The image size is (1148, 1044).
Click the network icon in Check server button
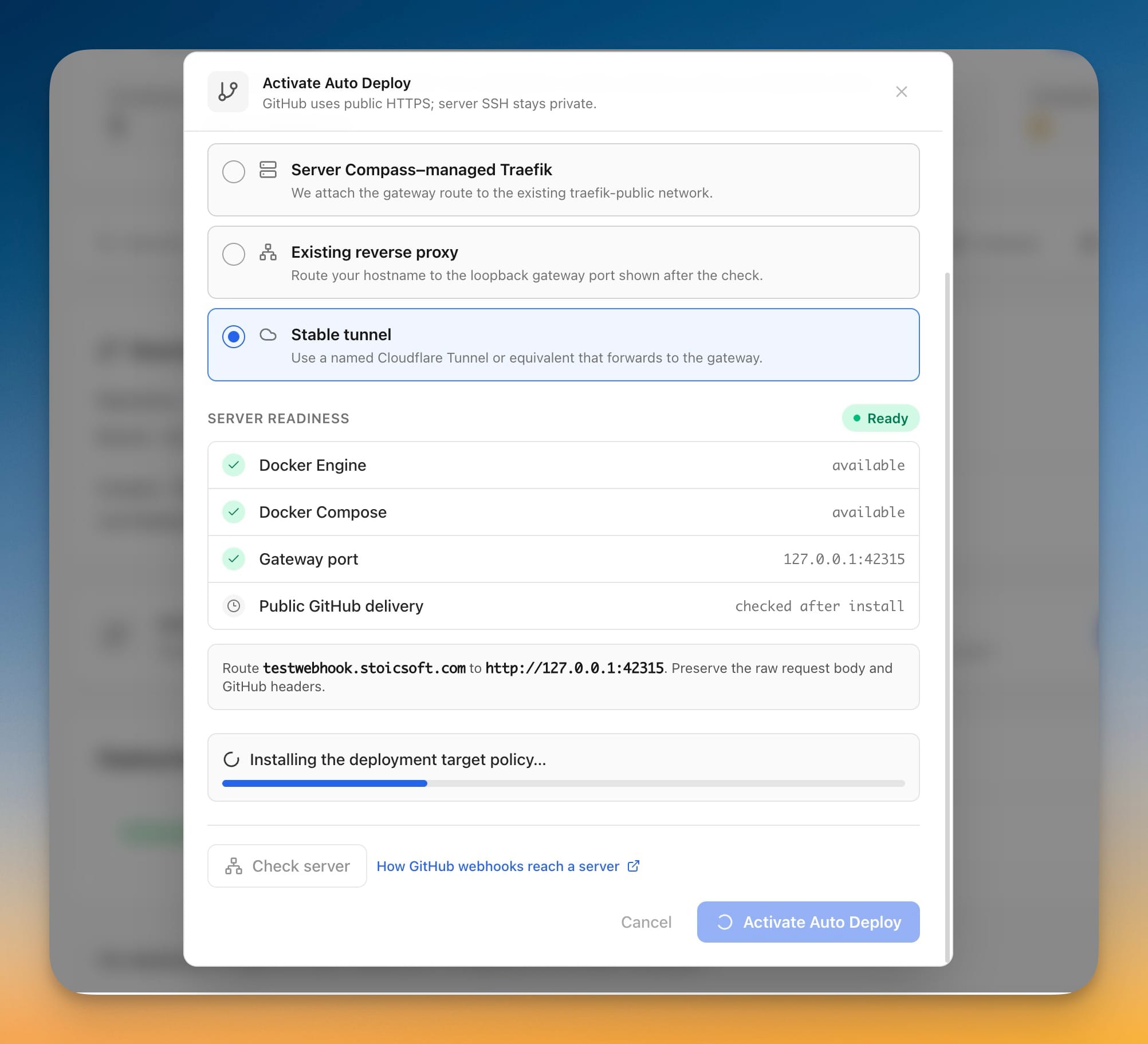click(x=234, y=866)
